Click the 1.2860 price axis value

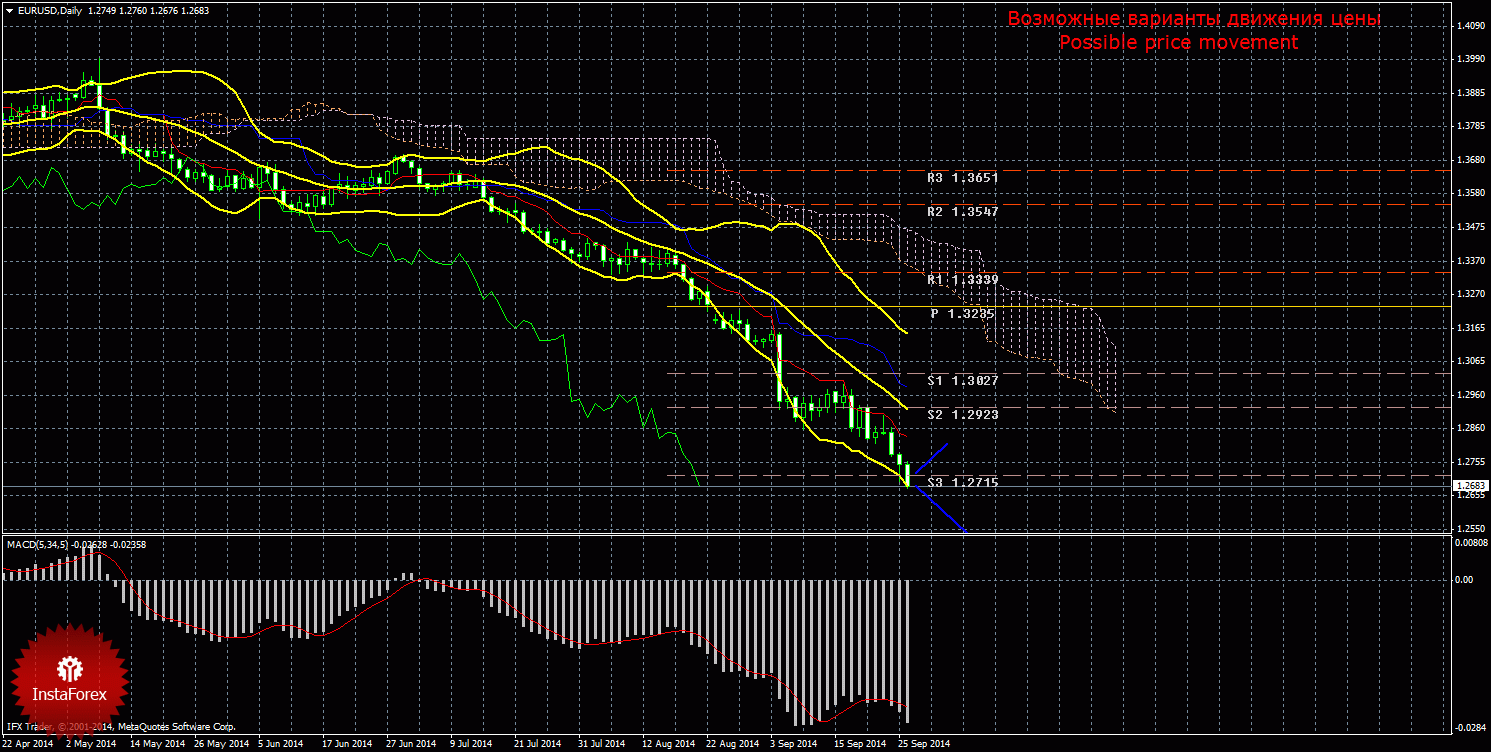point(1469,429)
